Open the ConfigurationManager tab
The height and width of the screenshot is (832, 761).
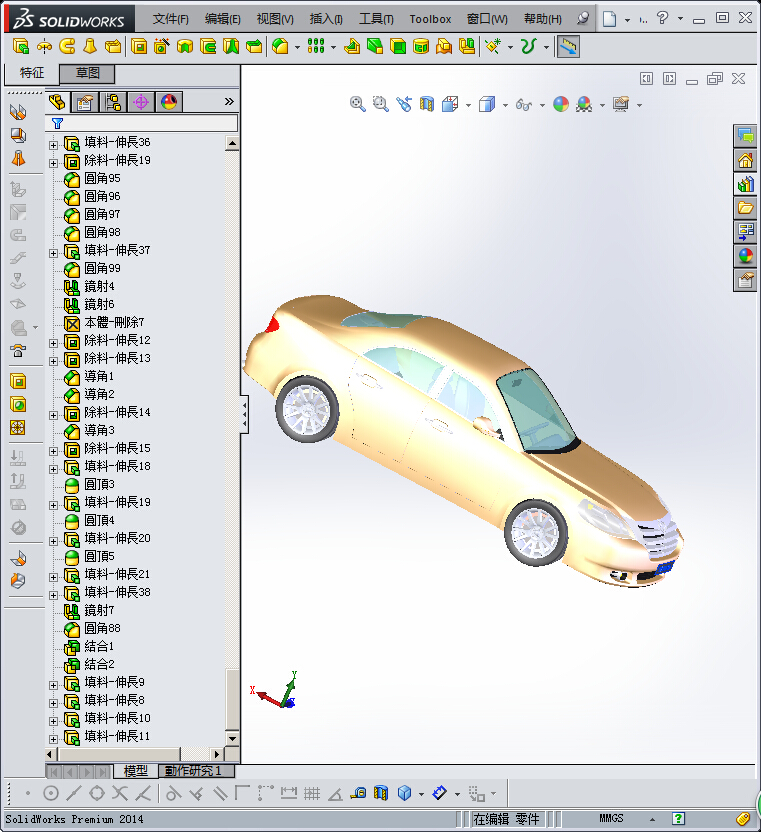[x=113, y=102]
